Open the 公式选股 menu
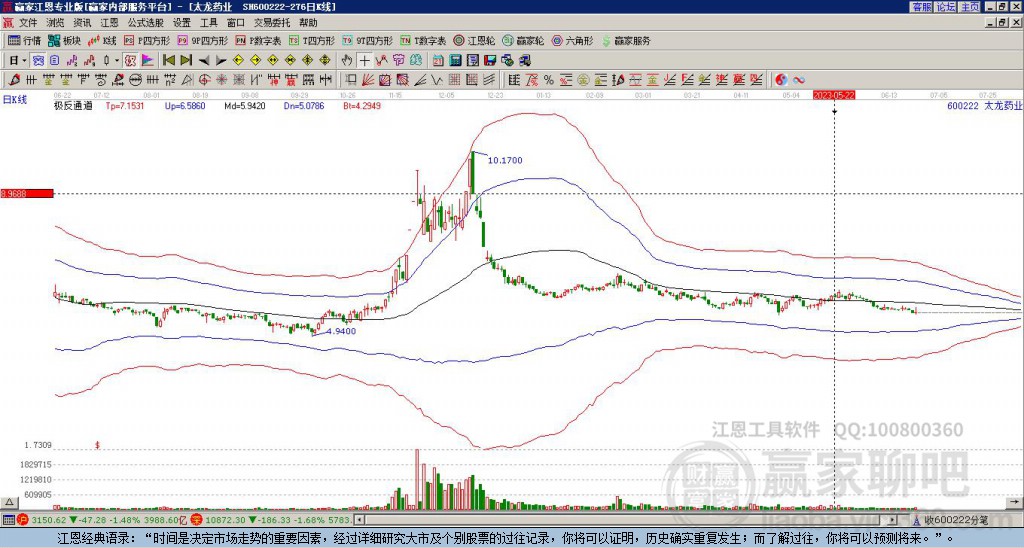This screenshot has height=548, width=1024. (146, 23)
